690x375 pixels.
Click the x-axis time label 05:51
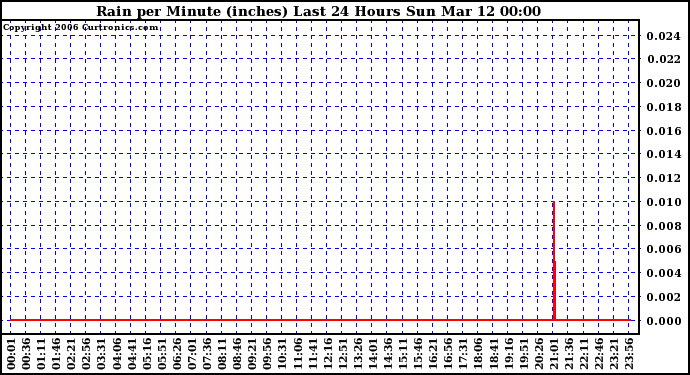162,354
